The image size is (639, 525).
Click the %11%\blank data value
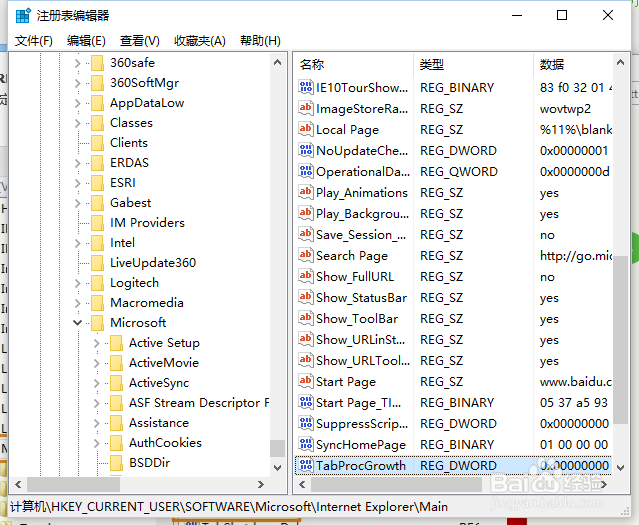click(575, 129)
